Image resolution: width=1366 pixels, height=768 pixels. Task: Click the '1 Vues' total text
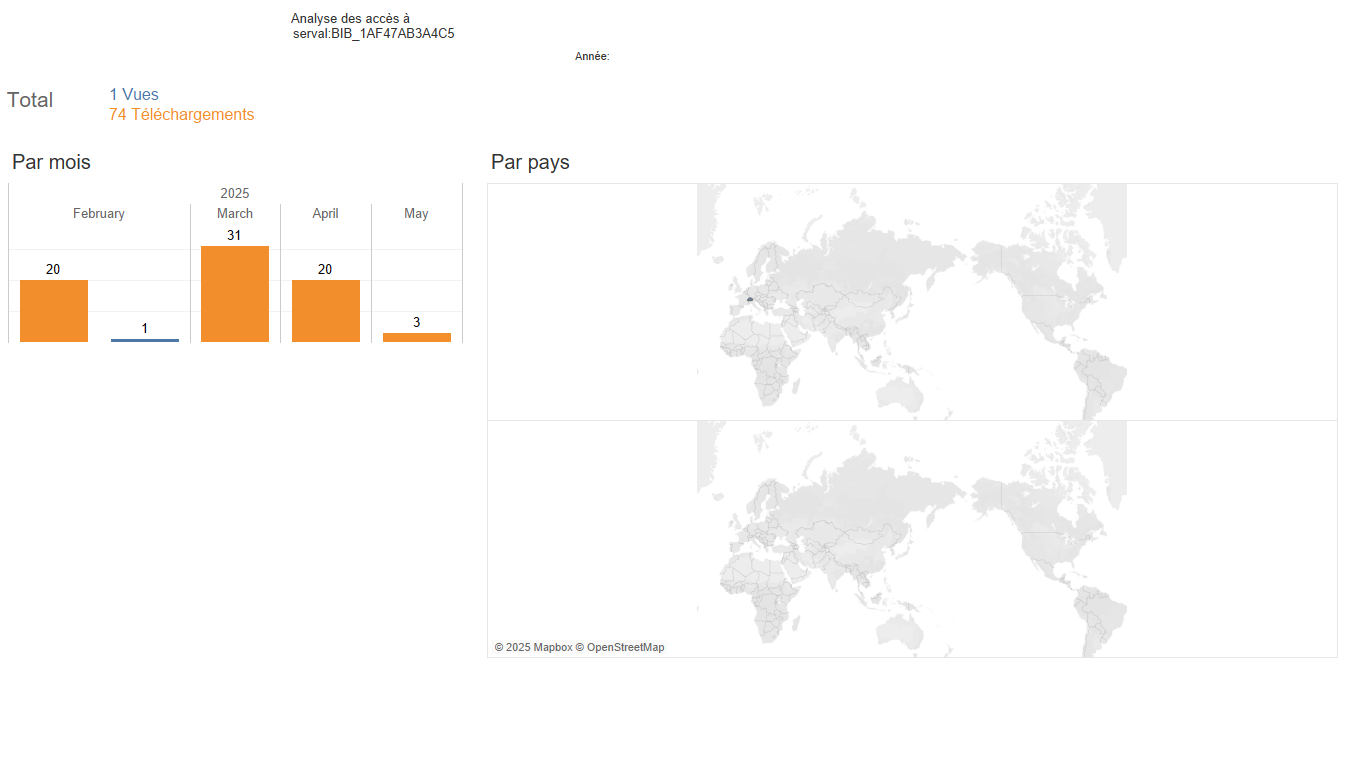click(x=134, y=95)
